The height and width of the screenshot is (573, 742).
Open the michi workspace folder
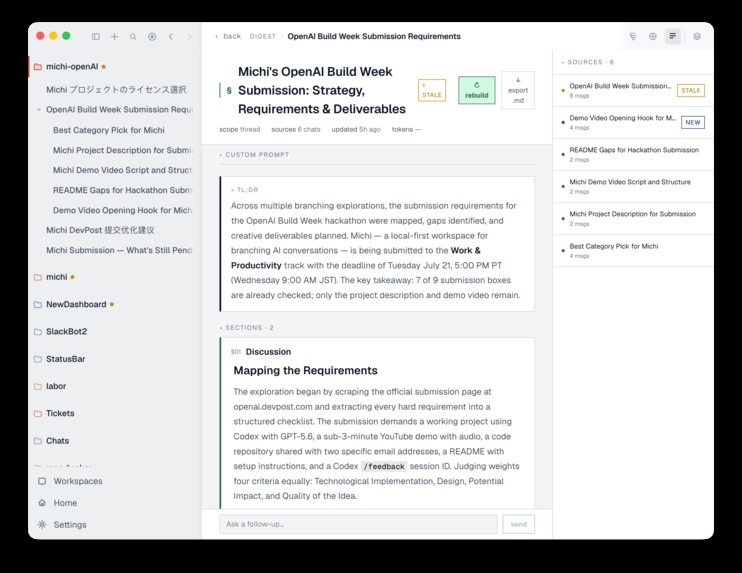tap(57, 277)
